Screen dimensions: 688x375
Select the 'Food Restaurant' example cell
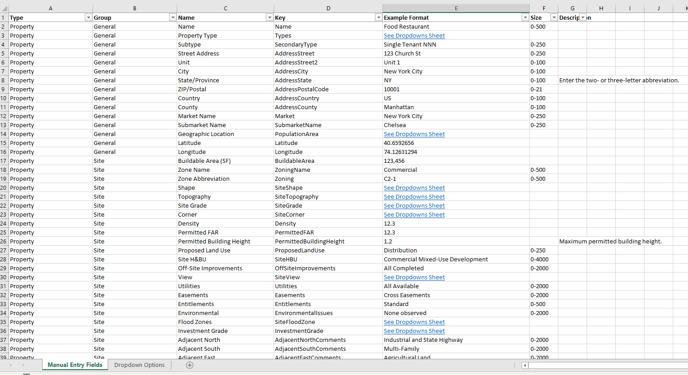pyautogui.click(x=456, y=27)
